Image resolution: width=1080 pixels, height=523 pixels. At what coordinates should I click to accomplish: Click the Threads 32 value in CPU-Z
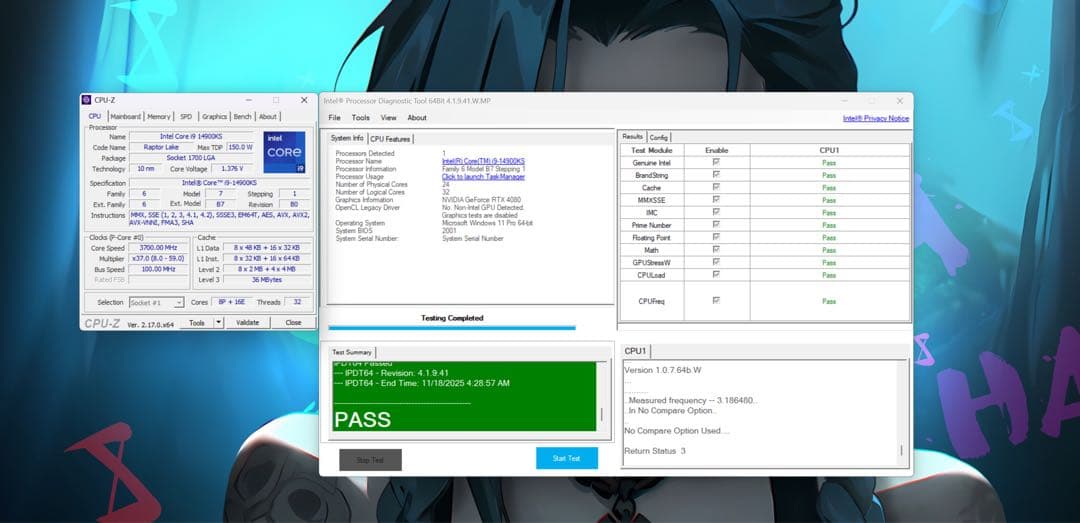[298, 302]
